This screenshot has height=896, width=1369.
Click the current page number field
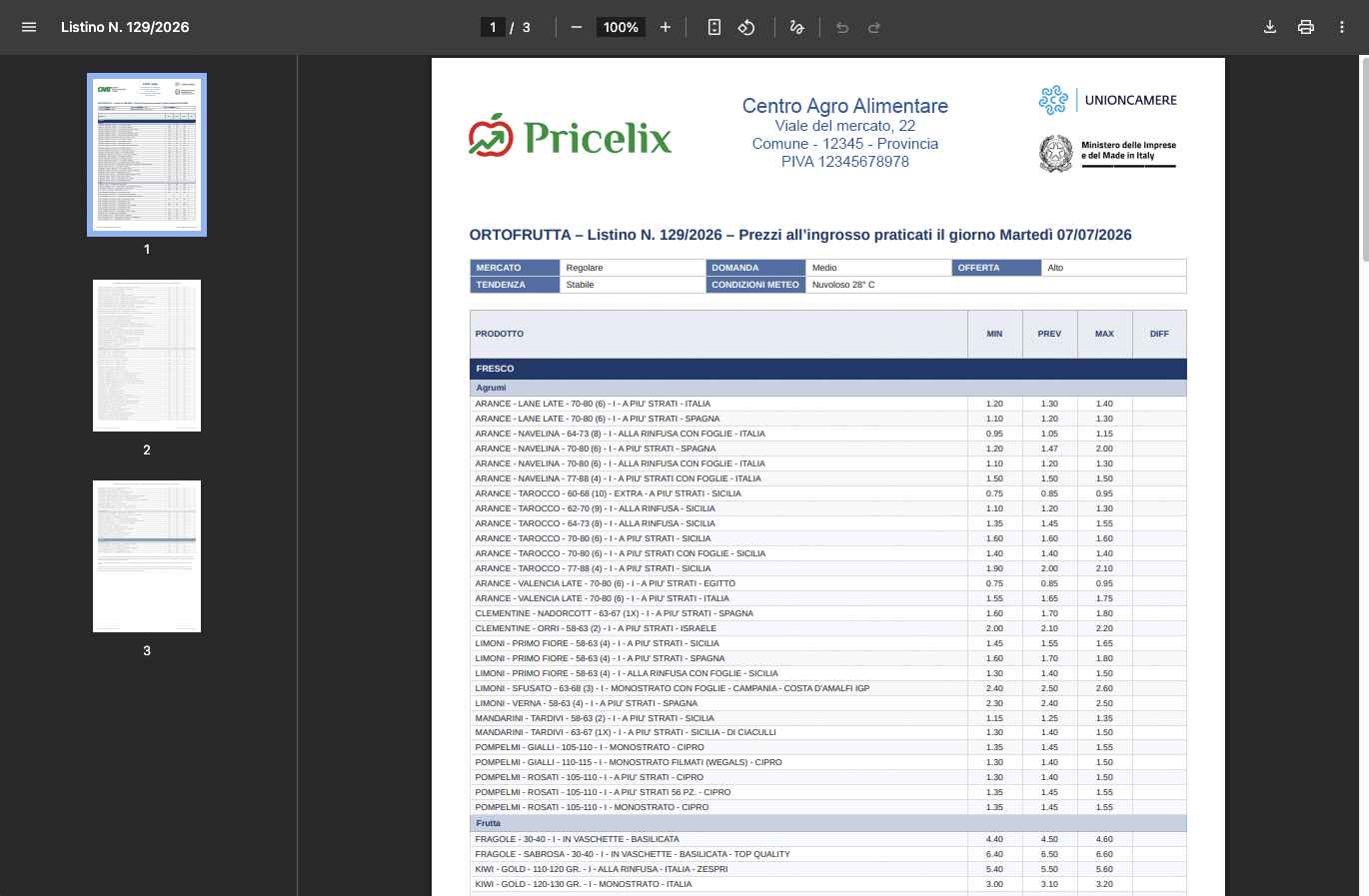click(x=493, y=27)
